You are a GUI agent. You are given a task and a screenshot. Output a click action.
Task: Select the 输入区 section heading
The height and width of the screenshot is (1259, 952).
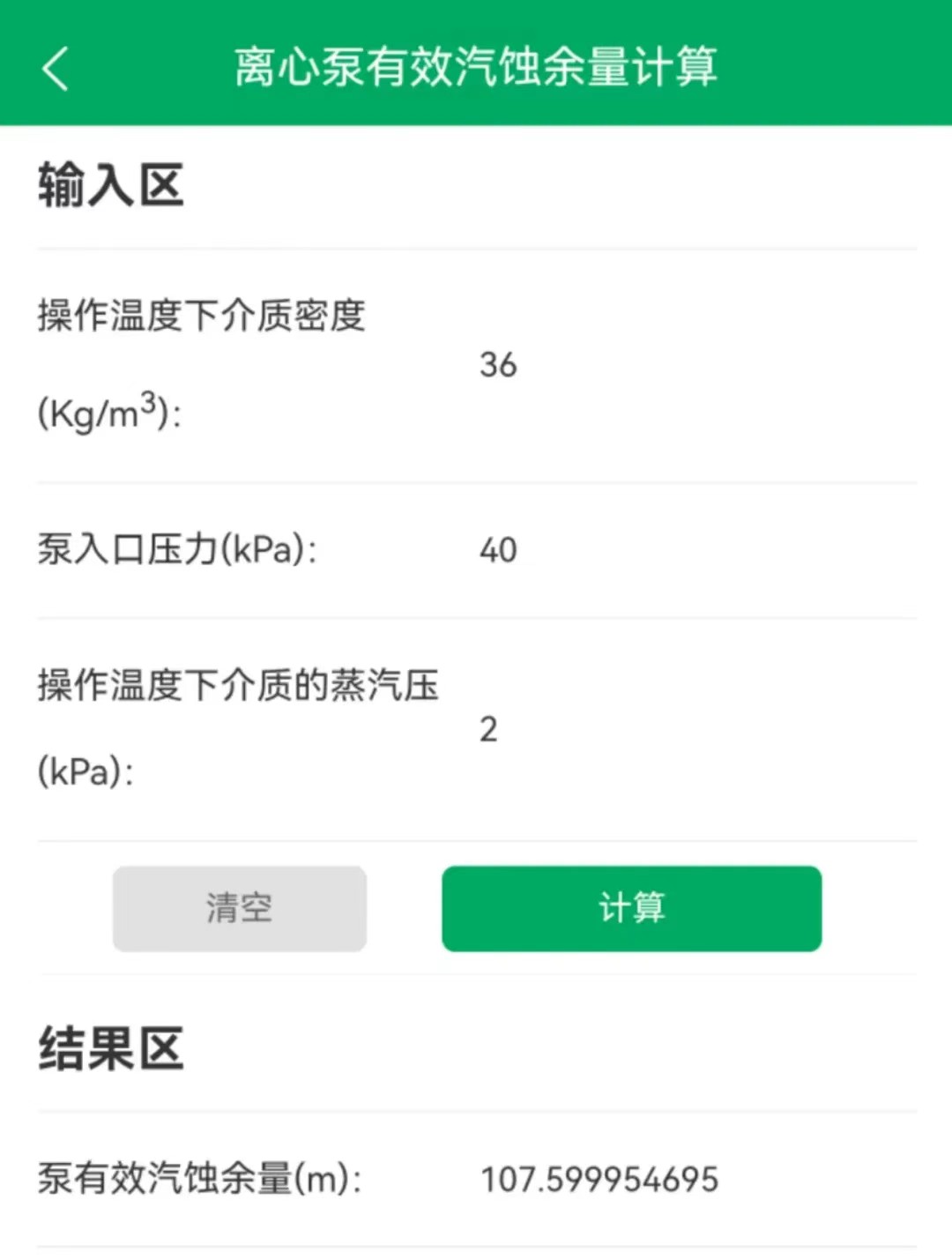coord(110,185)
